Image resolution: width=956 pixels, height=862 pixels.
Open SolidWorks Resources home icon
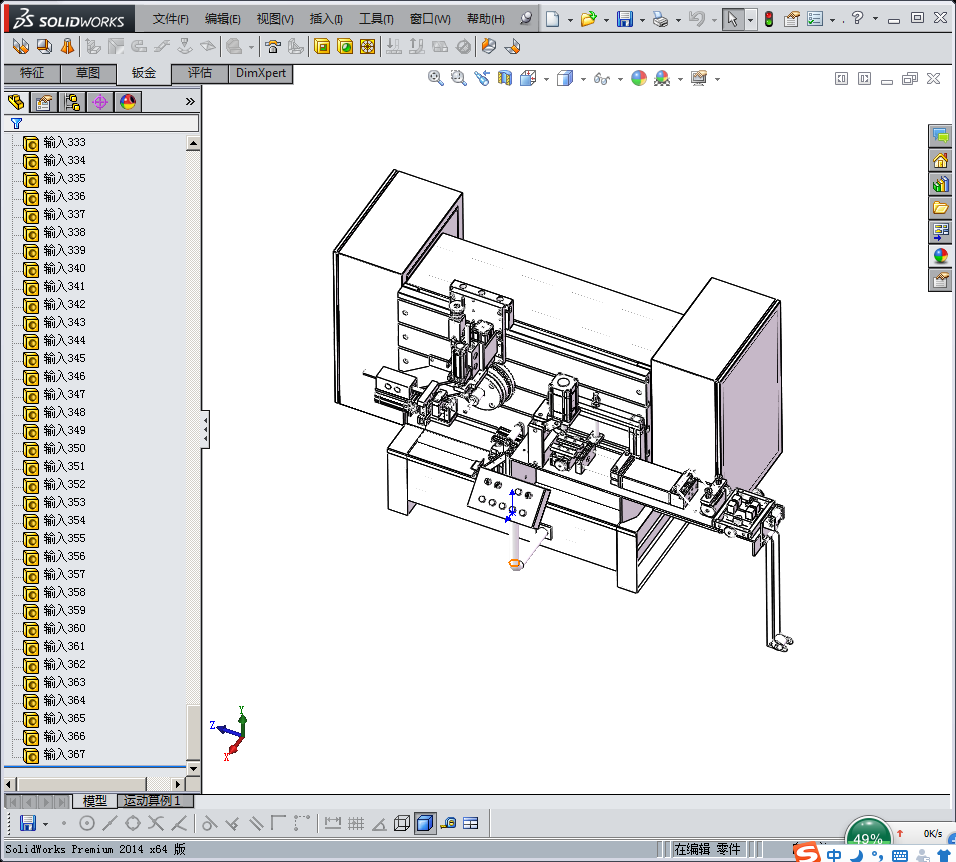pyautogui.click(x=940, y=160)
